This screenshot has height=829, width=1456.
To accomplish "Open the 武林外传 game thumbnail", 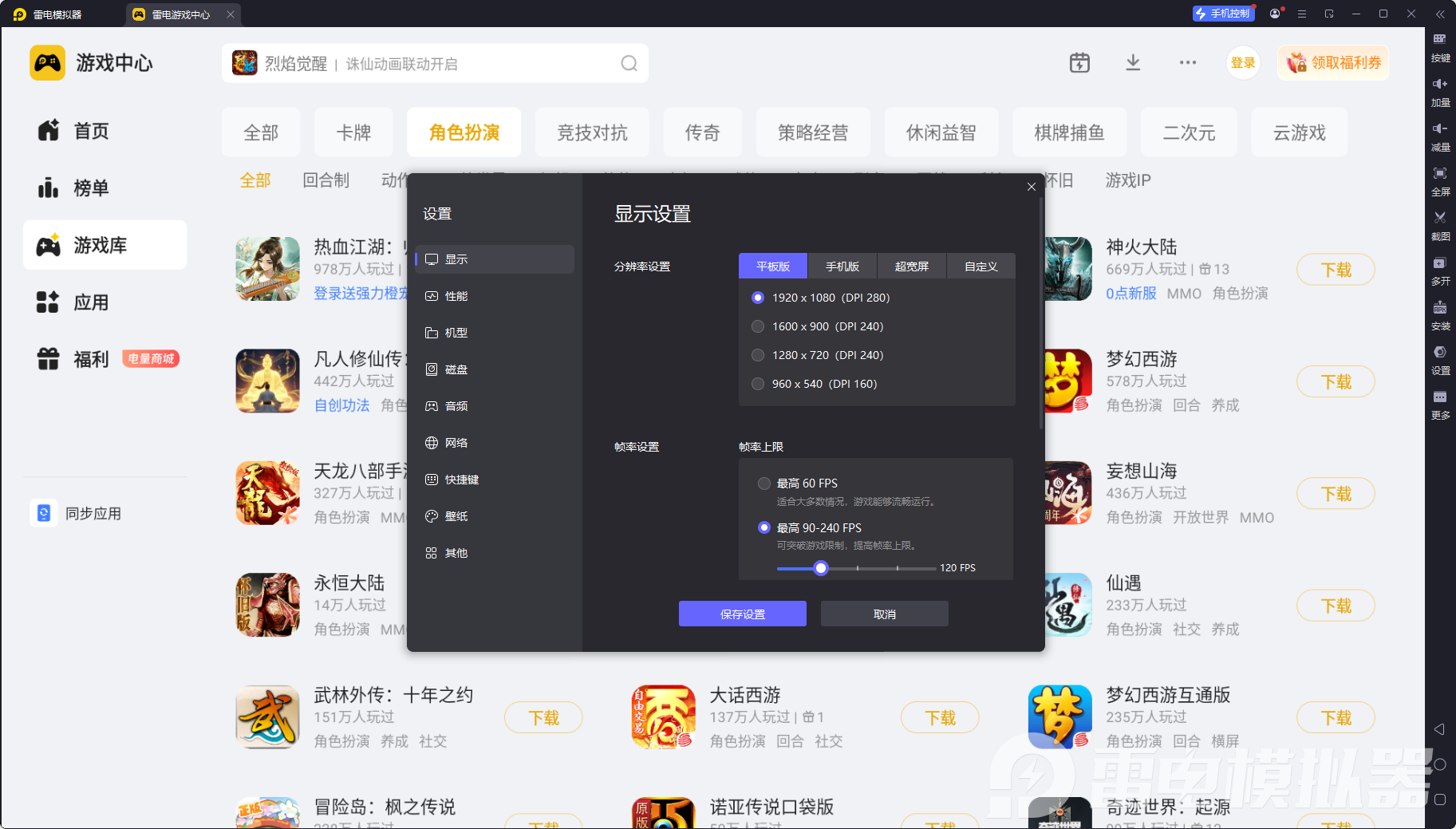I will point(267,717).
